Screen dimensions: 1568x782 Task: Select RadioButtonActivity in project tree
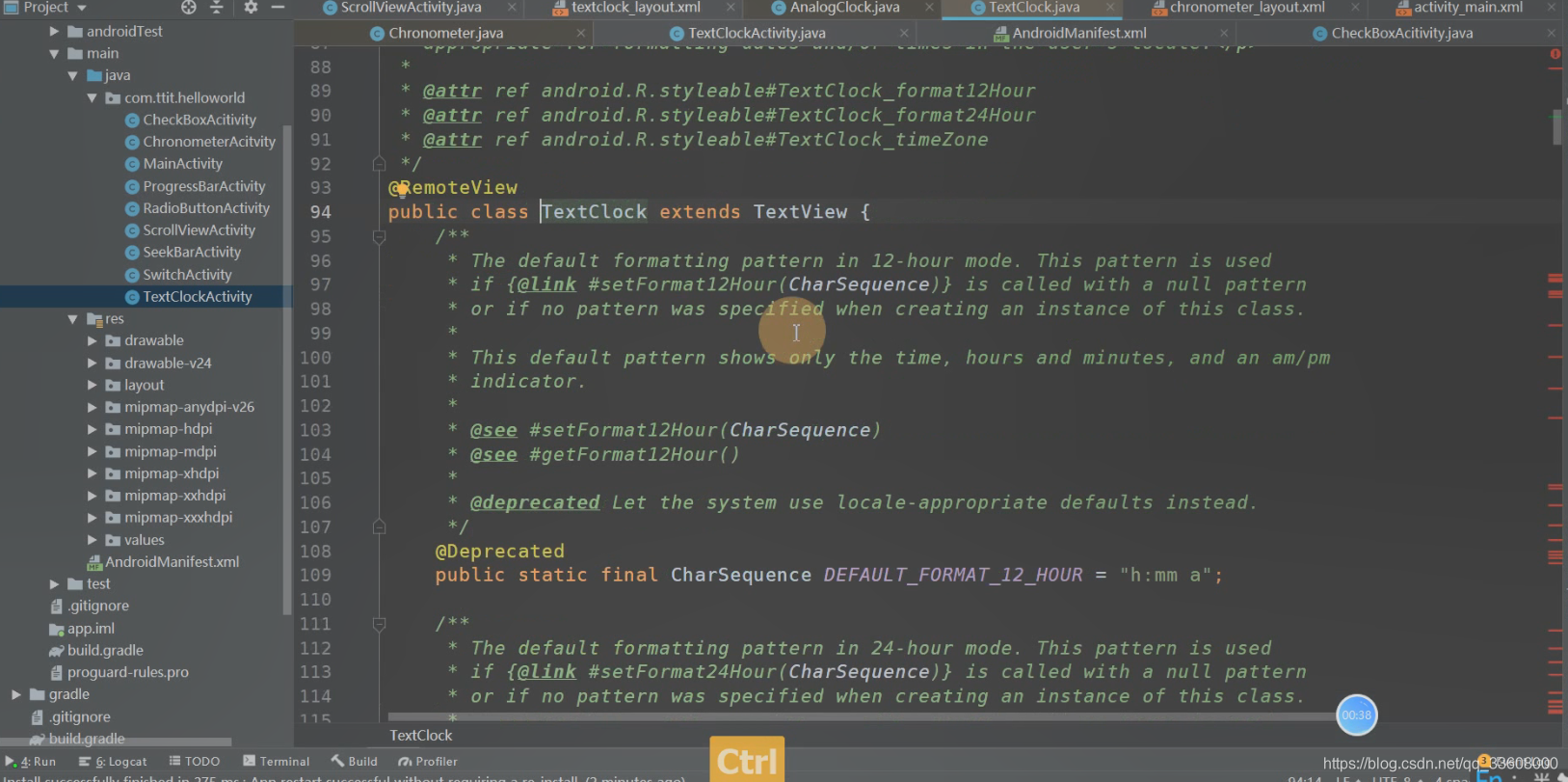pyautogui.click(x=206, y=208)
